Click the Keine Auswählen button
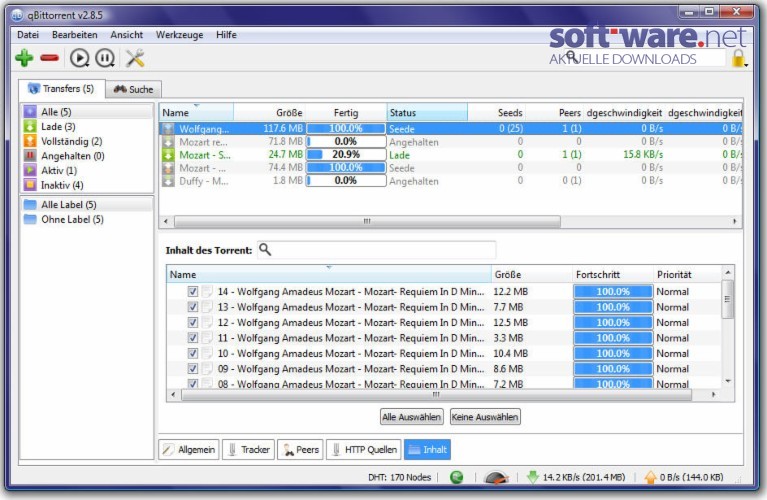Screen dimensions: 767x500 (x=485, y=417)
